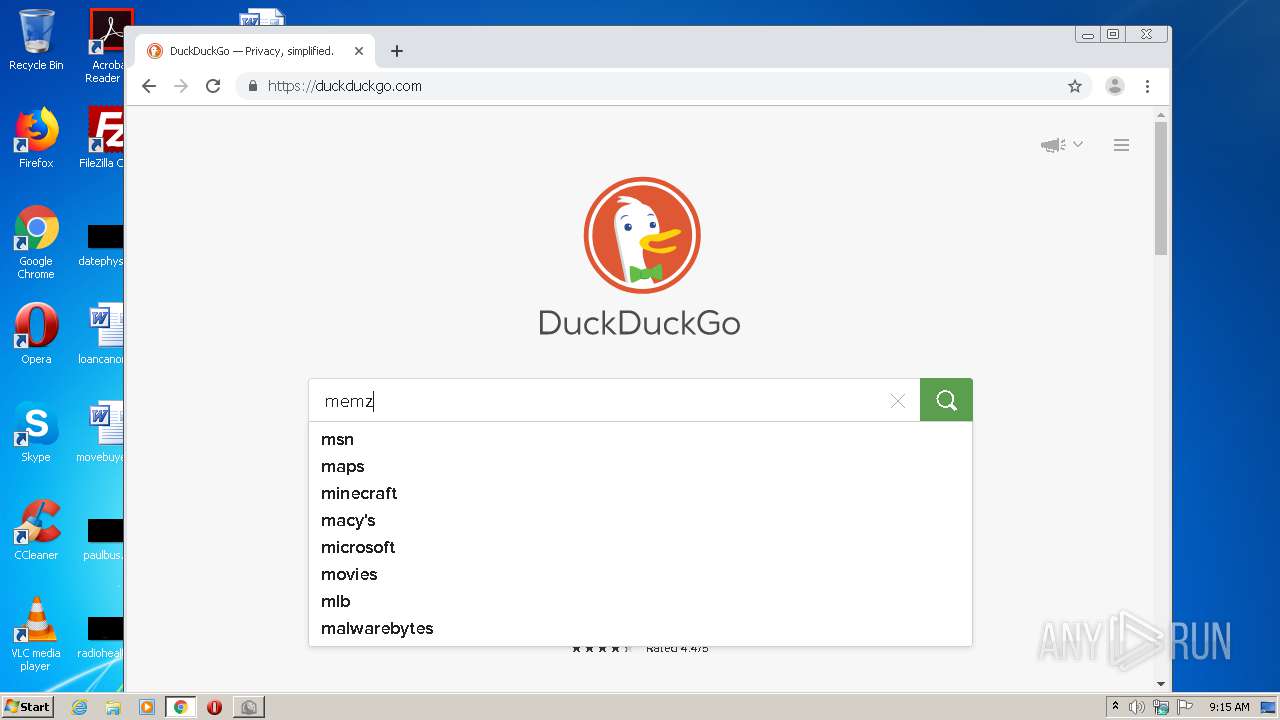Open Windows Media Player taskbar icon
Image resolution: width=1280 pixels, height=720 pixels.
[x=147, y=707]
